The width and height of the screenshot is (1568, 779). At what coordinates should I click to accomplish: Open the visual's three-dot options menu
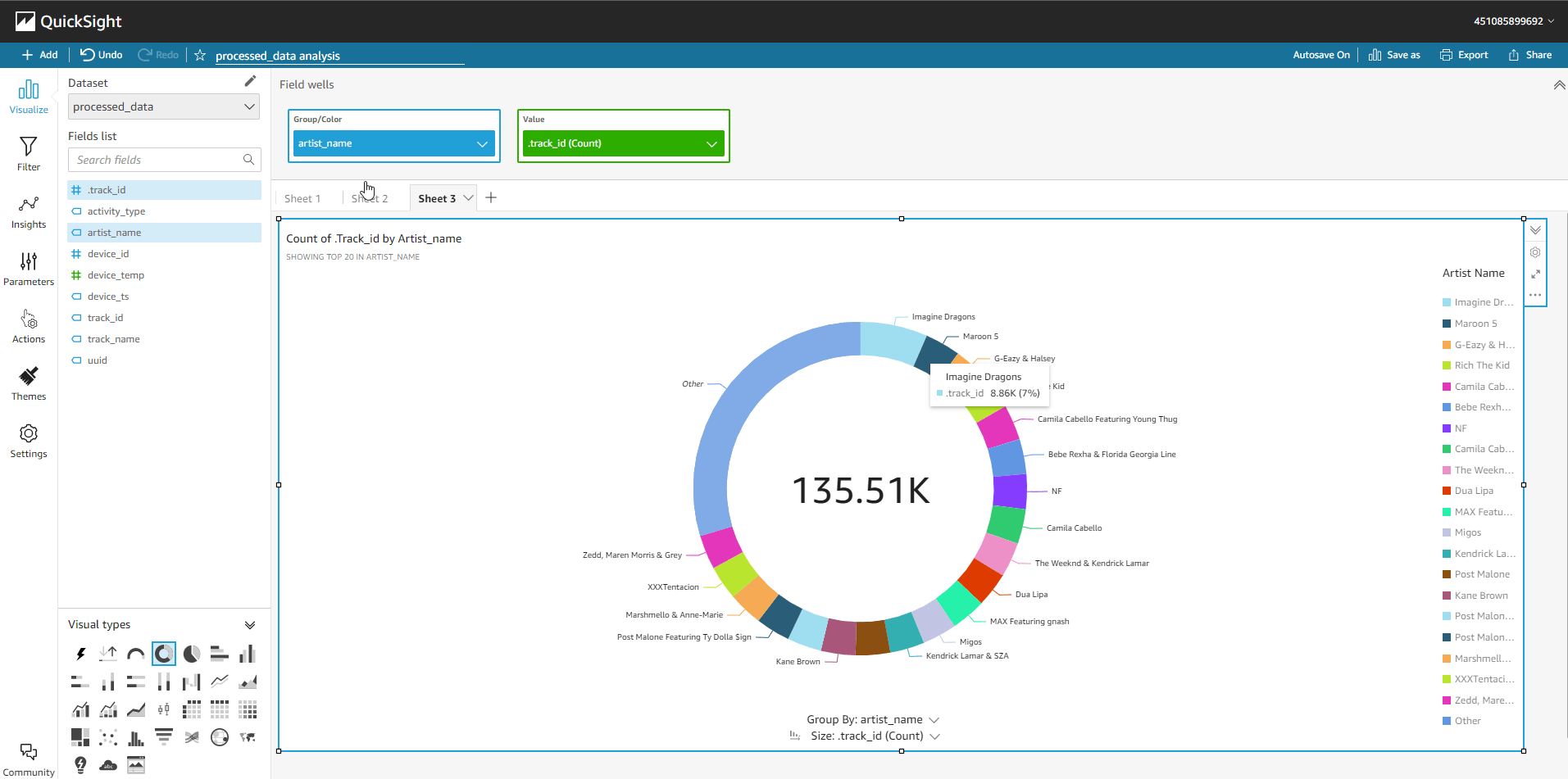click(1535, 295)
